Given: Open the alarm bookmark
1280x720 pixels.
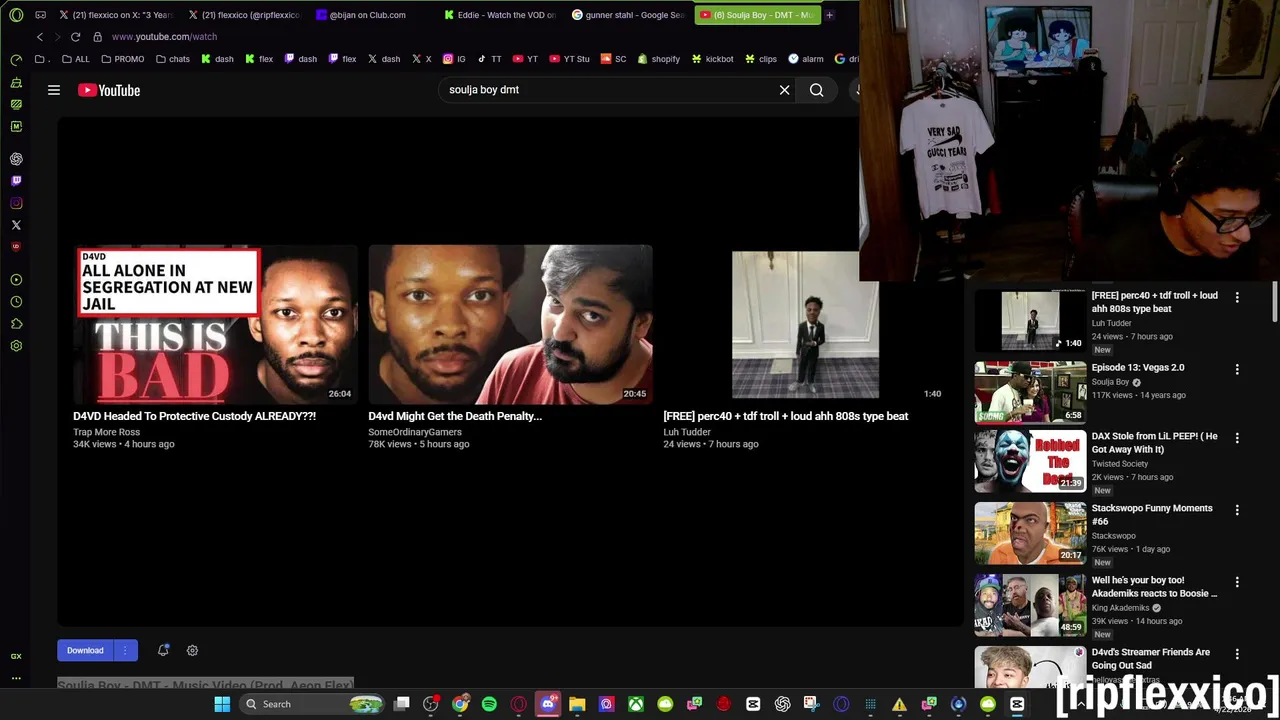Looking at the screenshot, I should (805, 59).
